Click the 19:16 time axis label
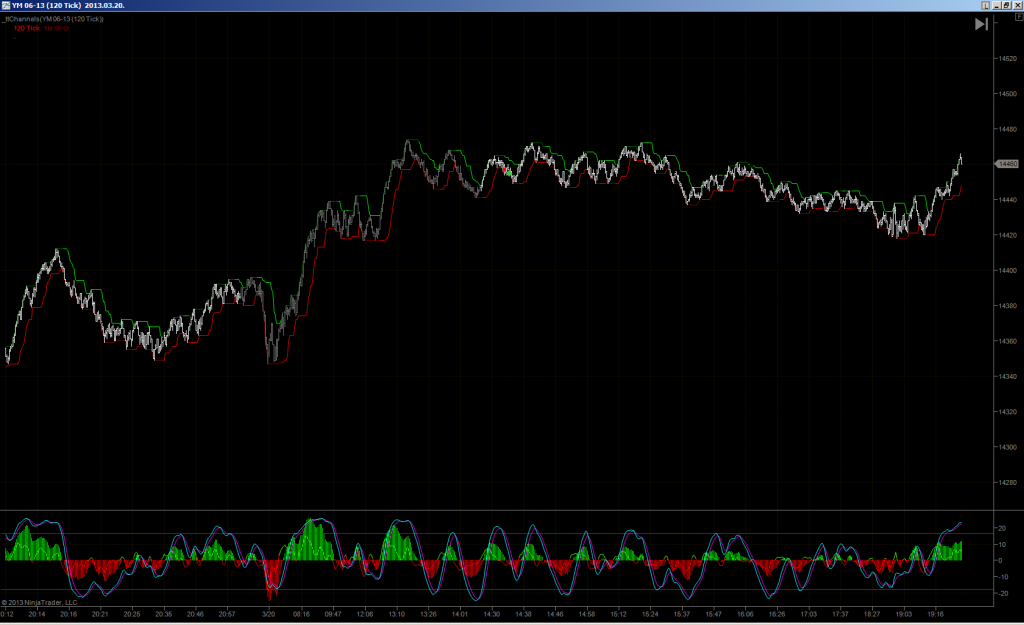1024x625 pixels. click(x=935, y=614)
